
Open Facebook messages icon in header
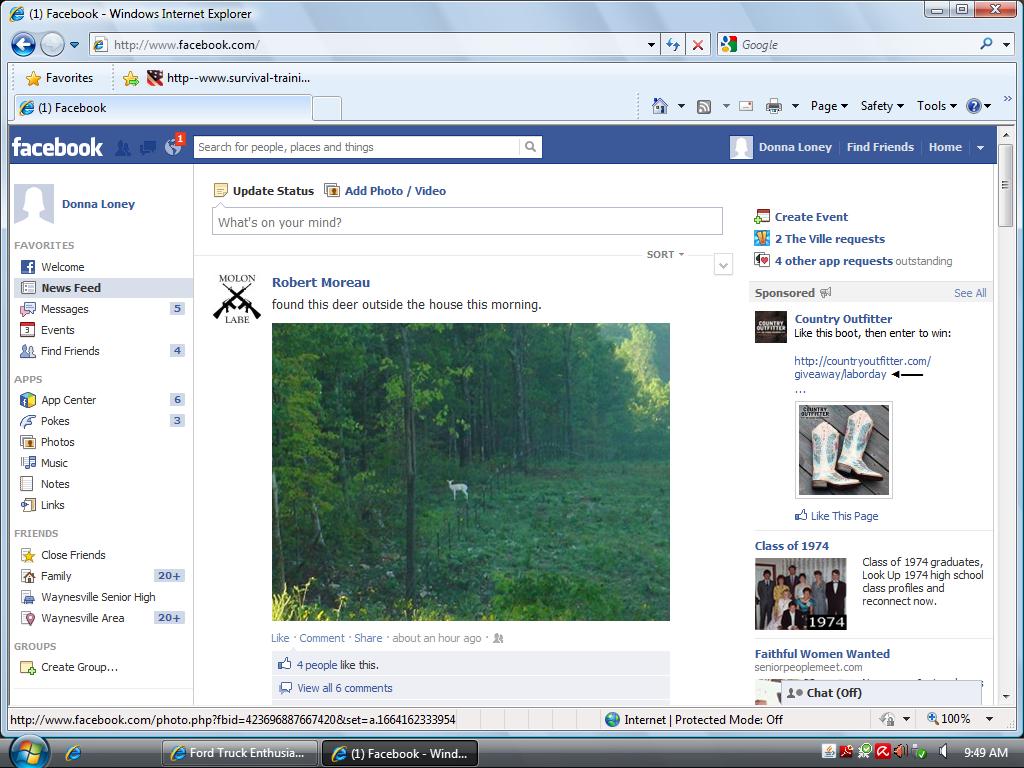148,148
